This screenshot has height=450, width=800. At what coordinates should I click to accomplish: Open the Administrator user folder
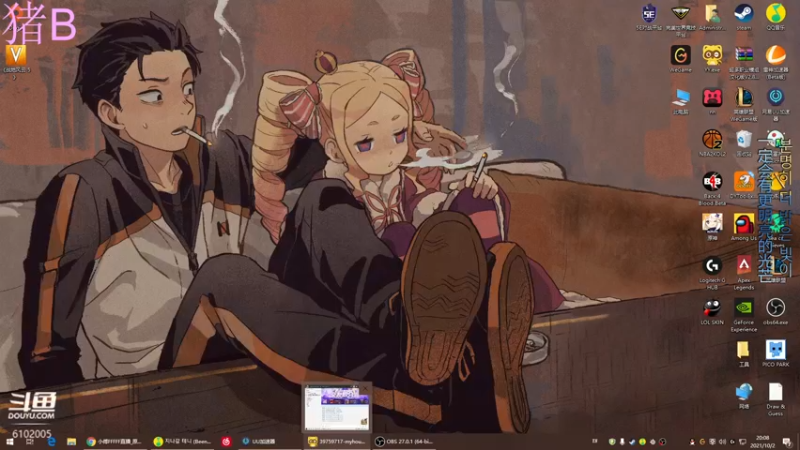712,16
